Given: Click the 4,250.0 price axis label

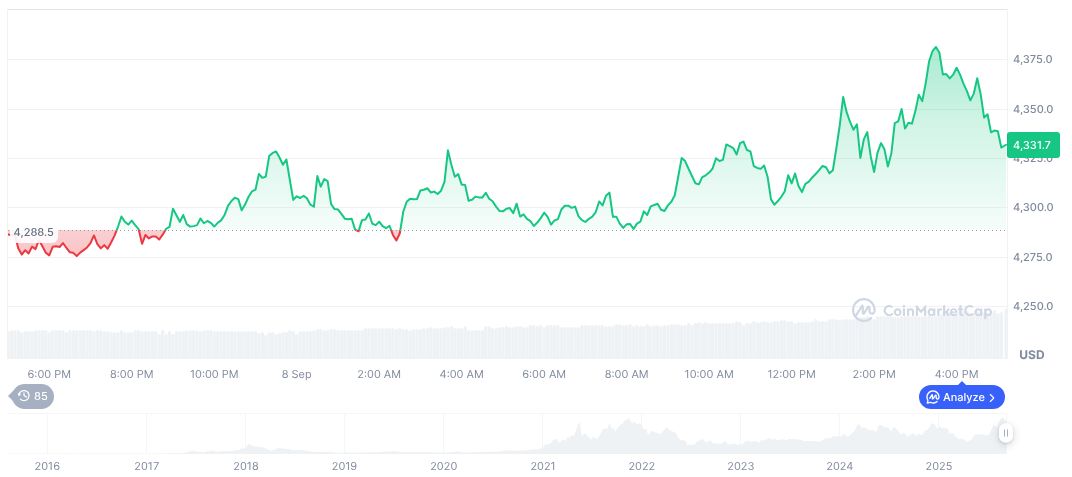Looking at the screenshot, I should (x=1032, y=306).
